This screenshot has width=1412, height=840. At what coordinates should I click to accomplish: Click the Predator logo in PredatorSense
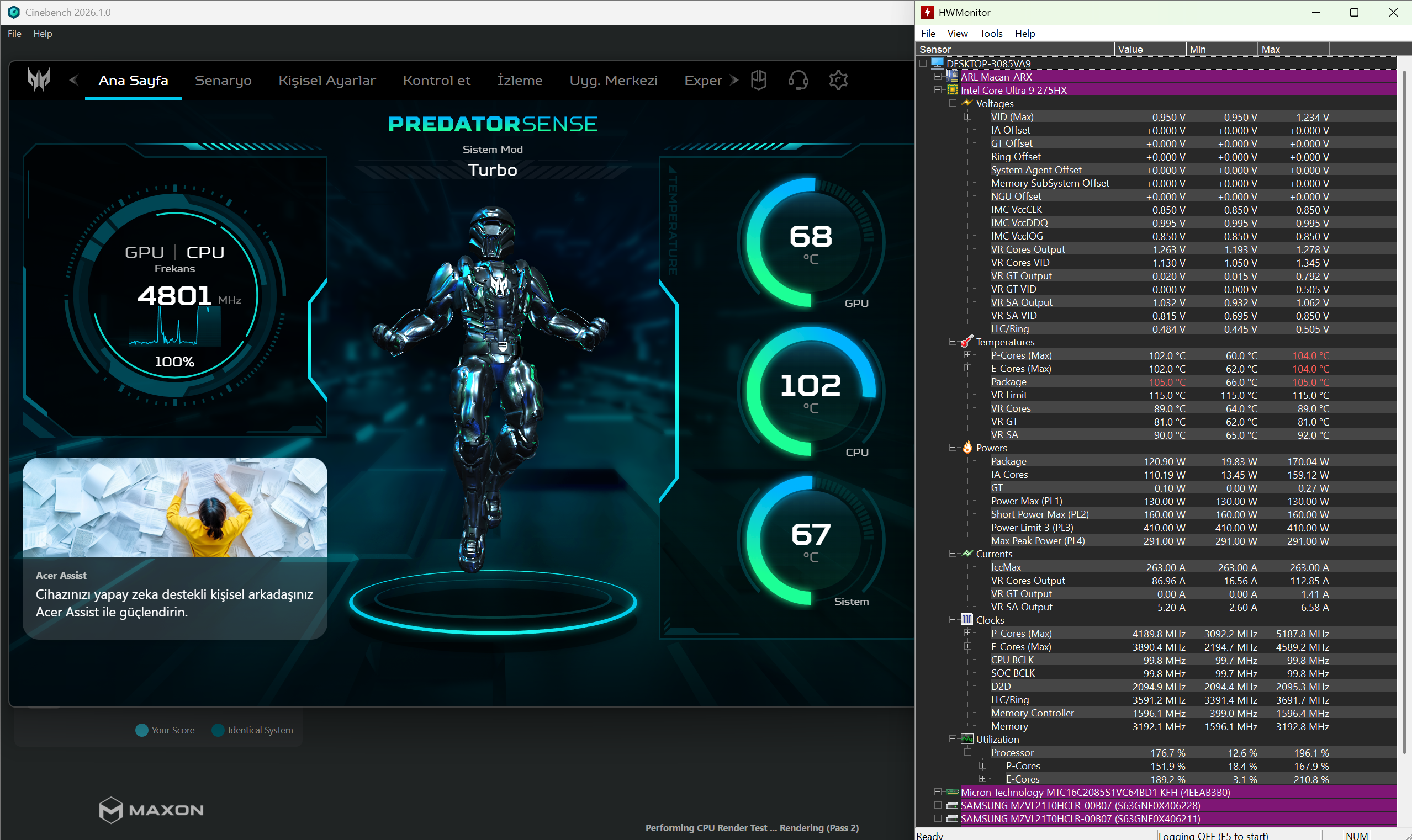(x=39, y=80)
